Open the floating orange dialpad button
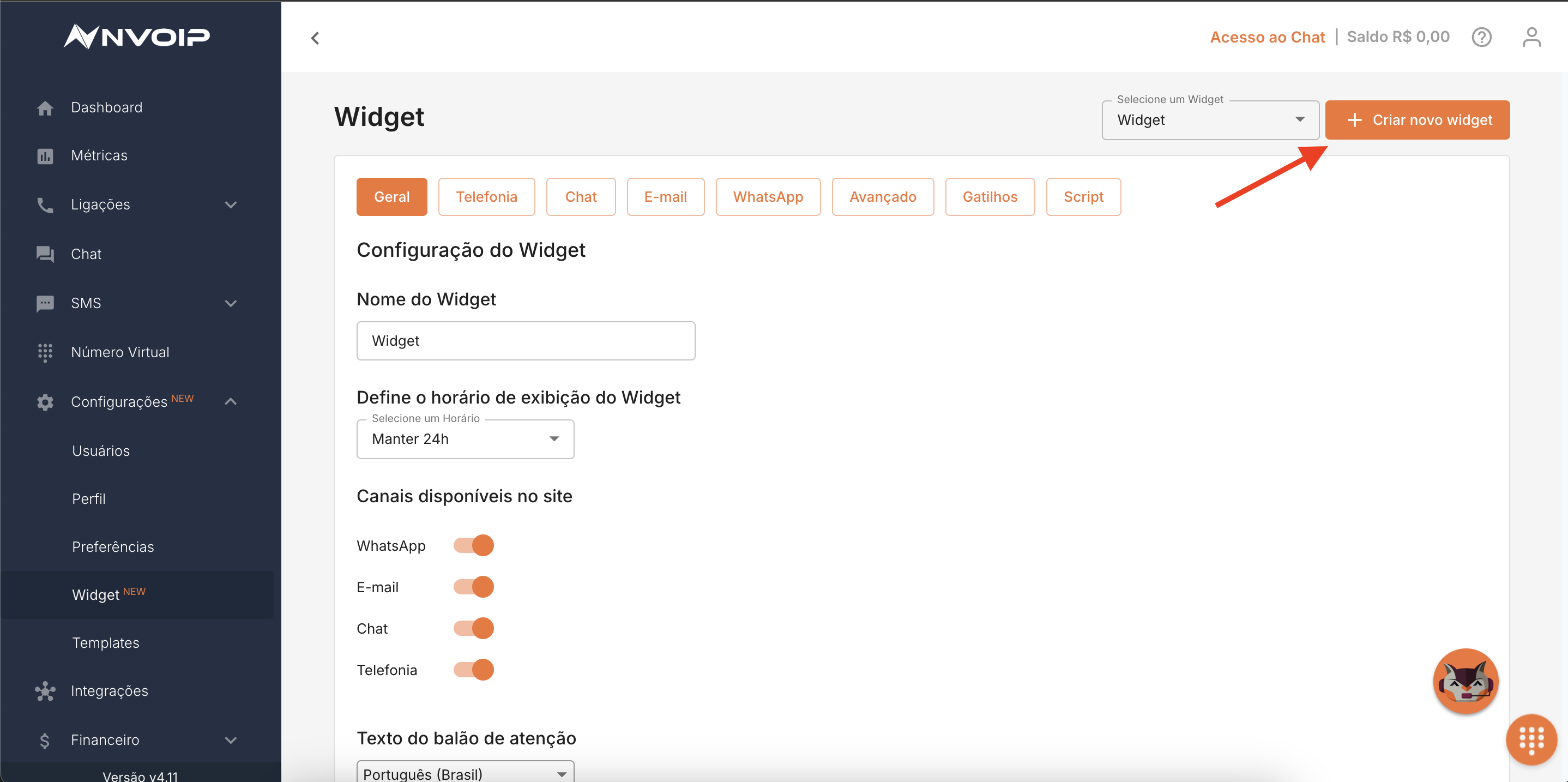 (1531, 739)
